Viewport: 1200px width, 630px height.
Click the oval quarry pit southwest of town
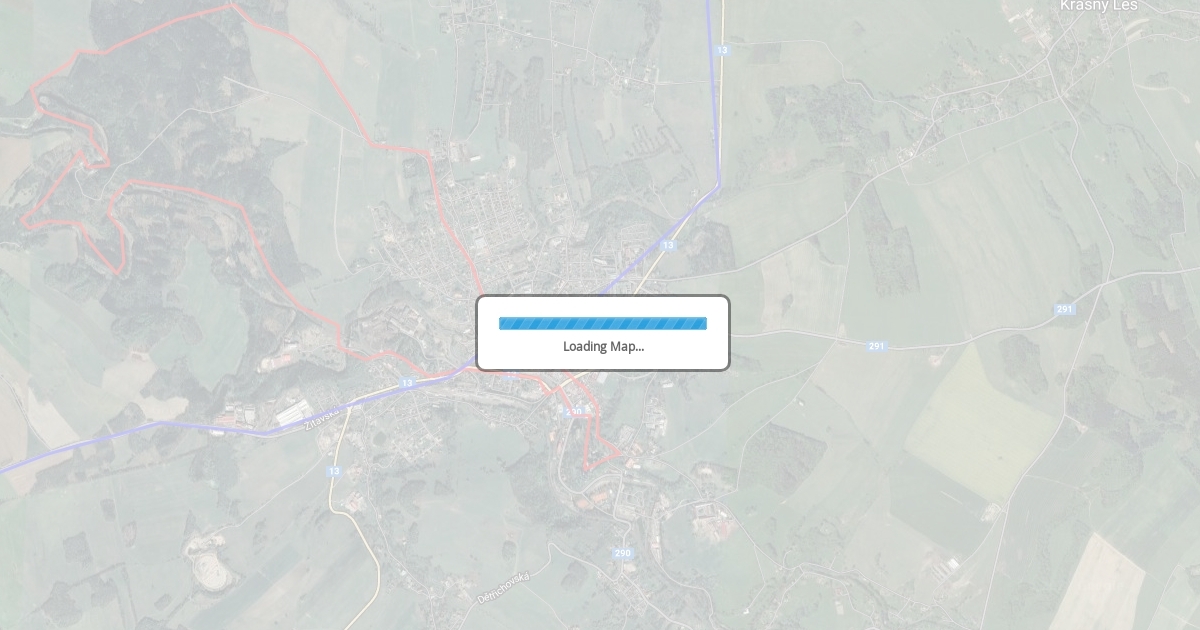pyautogui.click(x=211, y=571)
